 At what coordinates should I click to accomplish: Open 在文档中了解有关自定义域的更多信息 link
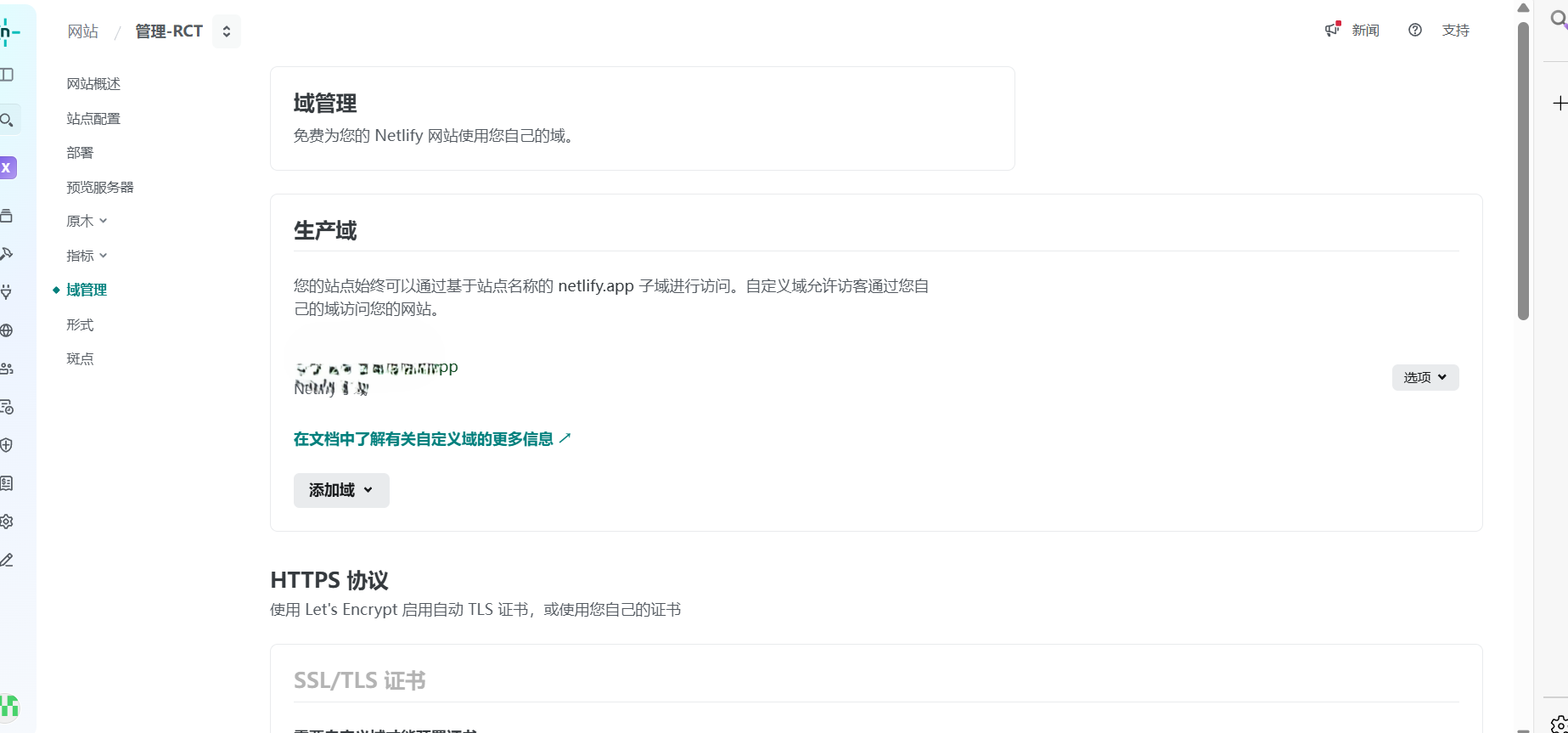[x=432, y=439]
